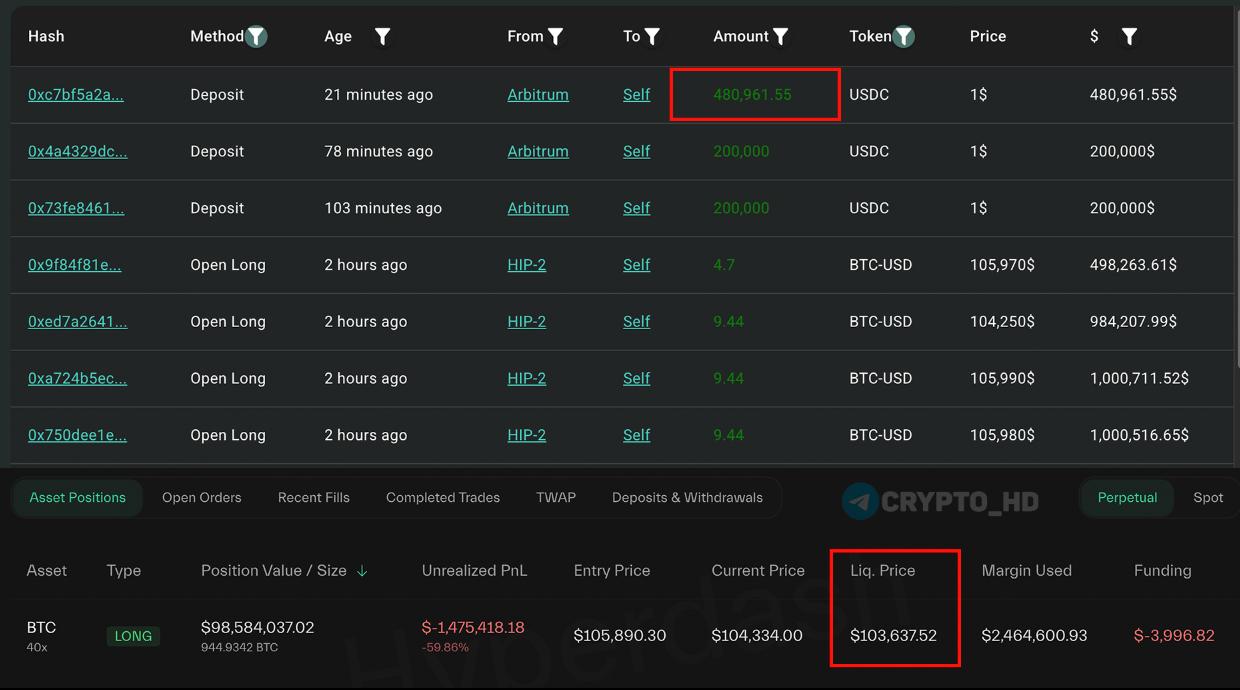Switch to the Spot view tab
Viewport: 1240px width, 690px height.
tap(1208, 497)
